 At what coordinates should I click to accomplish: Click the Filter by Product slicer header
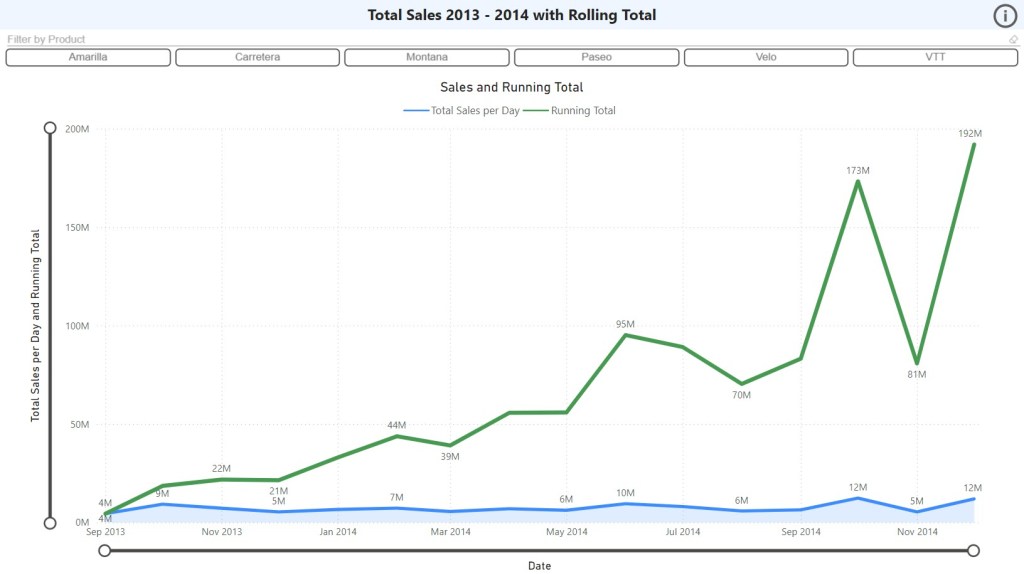pos(47,40)
